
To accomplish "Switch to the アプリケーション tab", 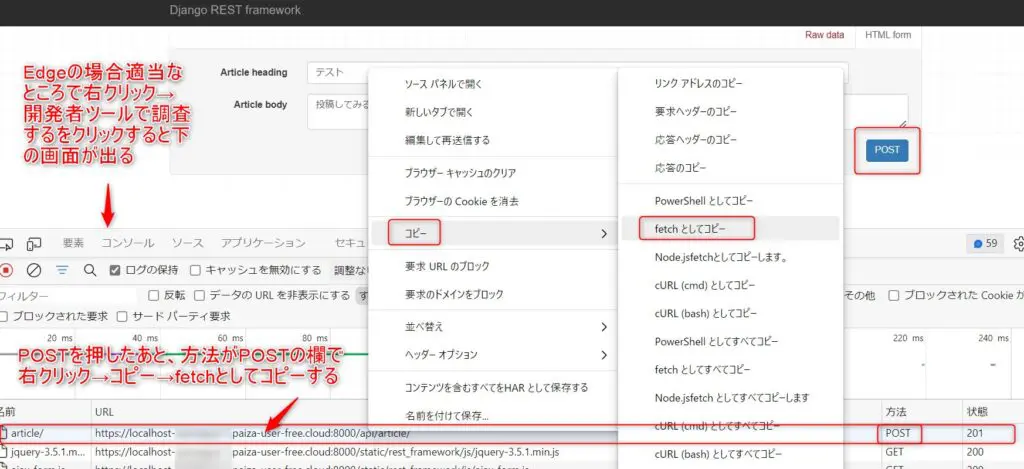I will (263, 243).
